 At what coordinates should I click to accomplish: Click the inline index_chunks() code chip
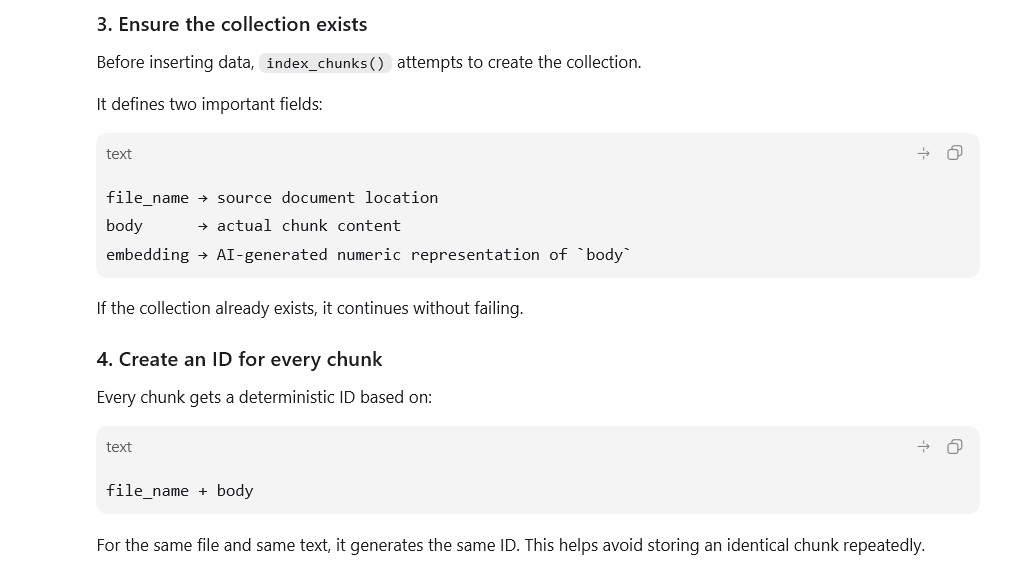(x=325, y=63)
